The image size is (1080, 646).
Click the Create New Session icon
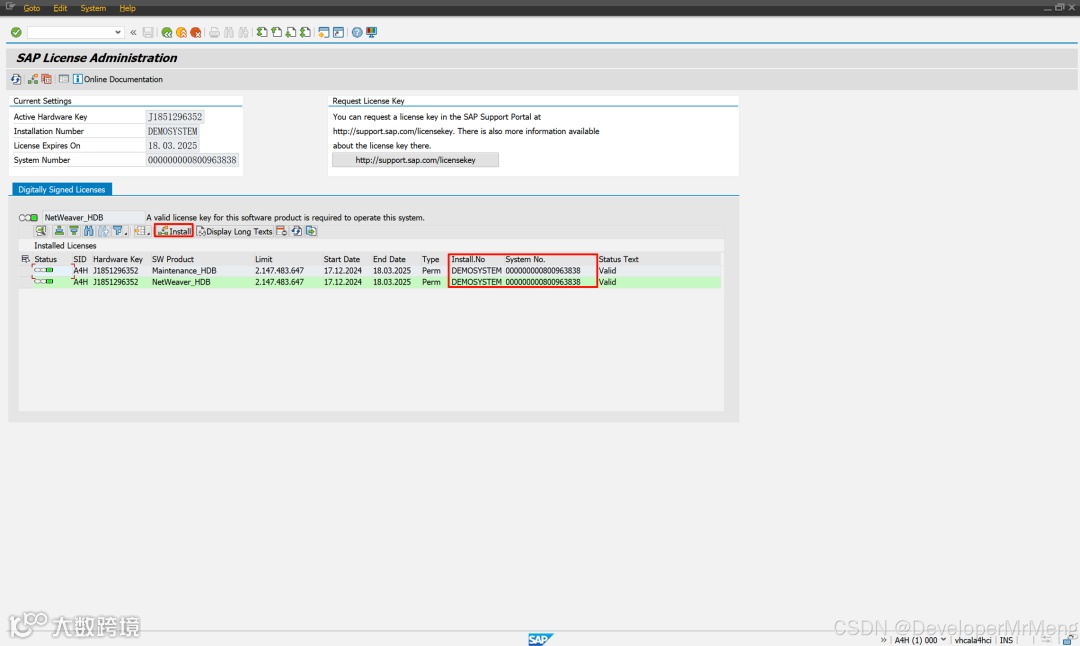pos(324,32)
